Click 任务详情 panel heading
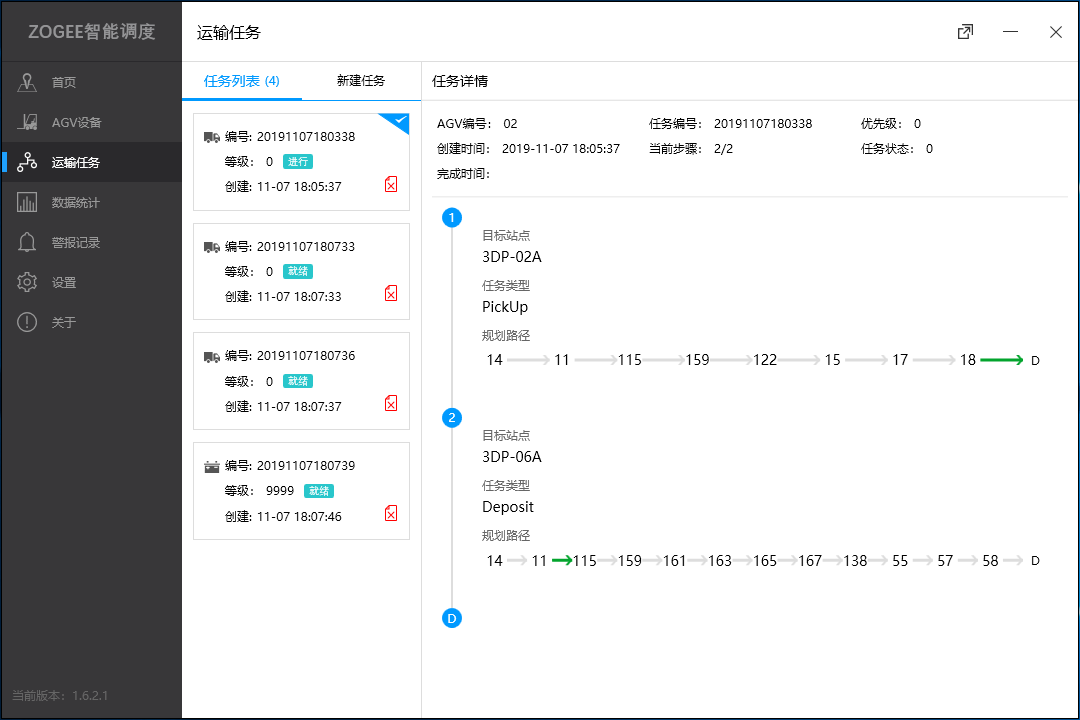1080x720 pixels. (459, 81)
